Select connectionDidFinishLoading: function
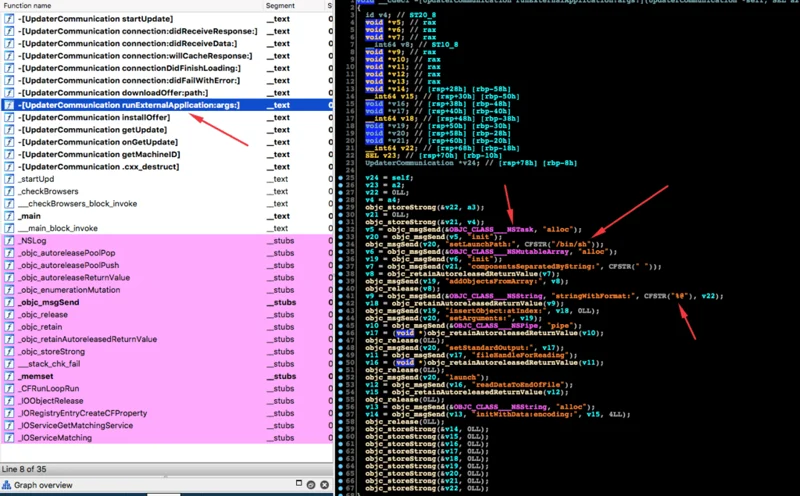 [x=129, y=68]
